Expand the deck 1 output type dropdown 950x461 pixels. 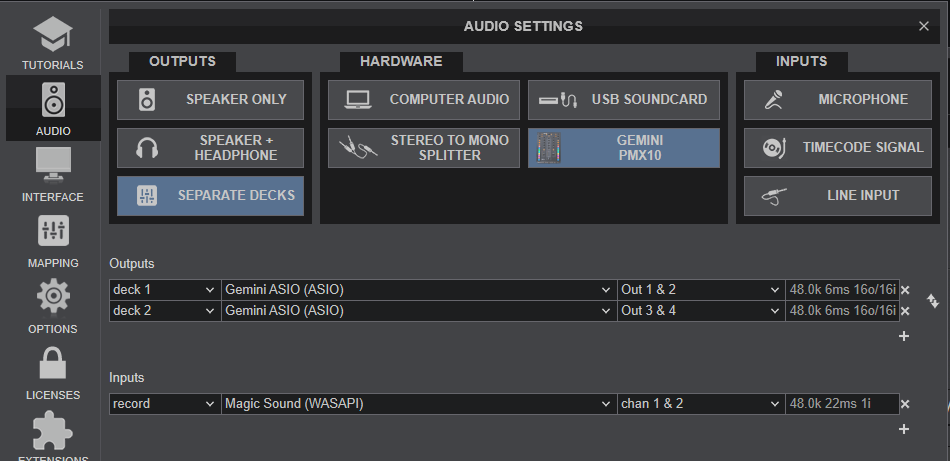[164, 290]
